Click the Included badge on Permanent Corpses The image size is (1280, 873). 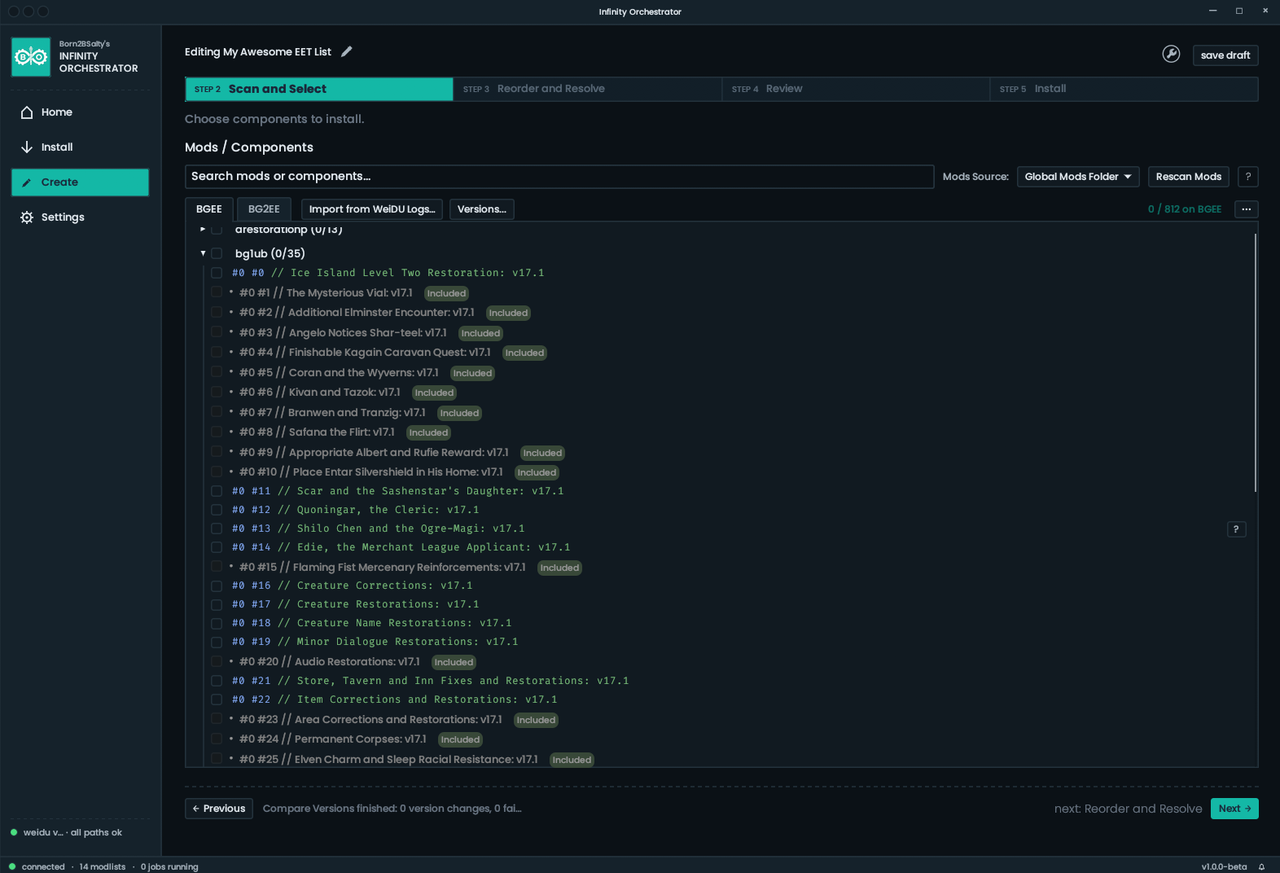(460, 740)
